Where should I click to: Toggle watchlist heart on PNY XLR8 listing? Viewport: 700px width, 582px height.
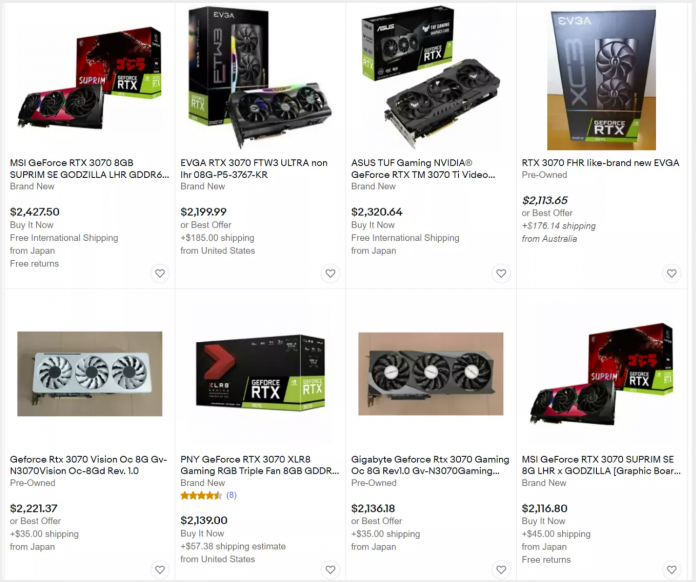(x=330, y=570)
